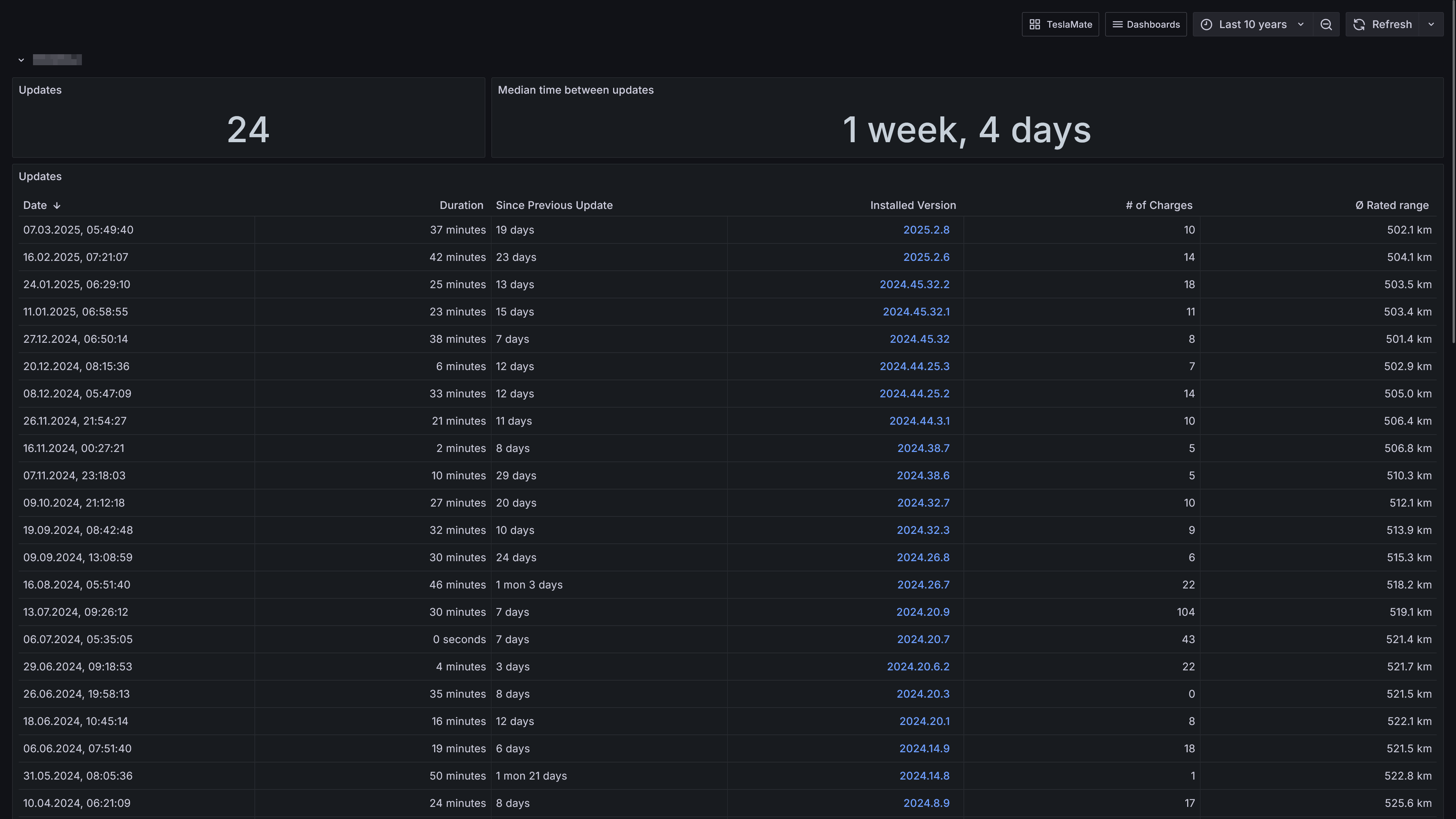1456x819 pixels.
Task: Open version link 2024.38.7
Action: 923,448
